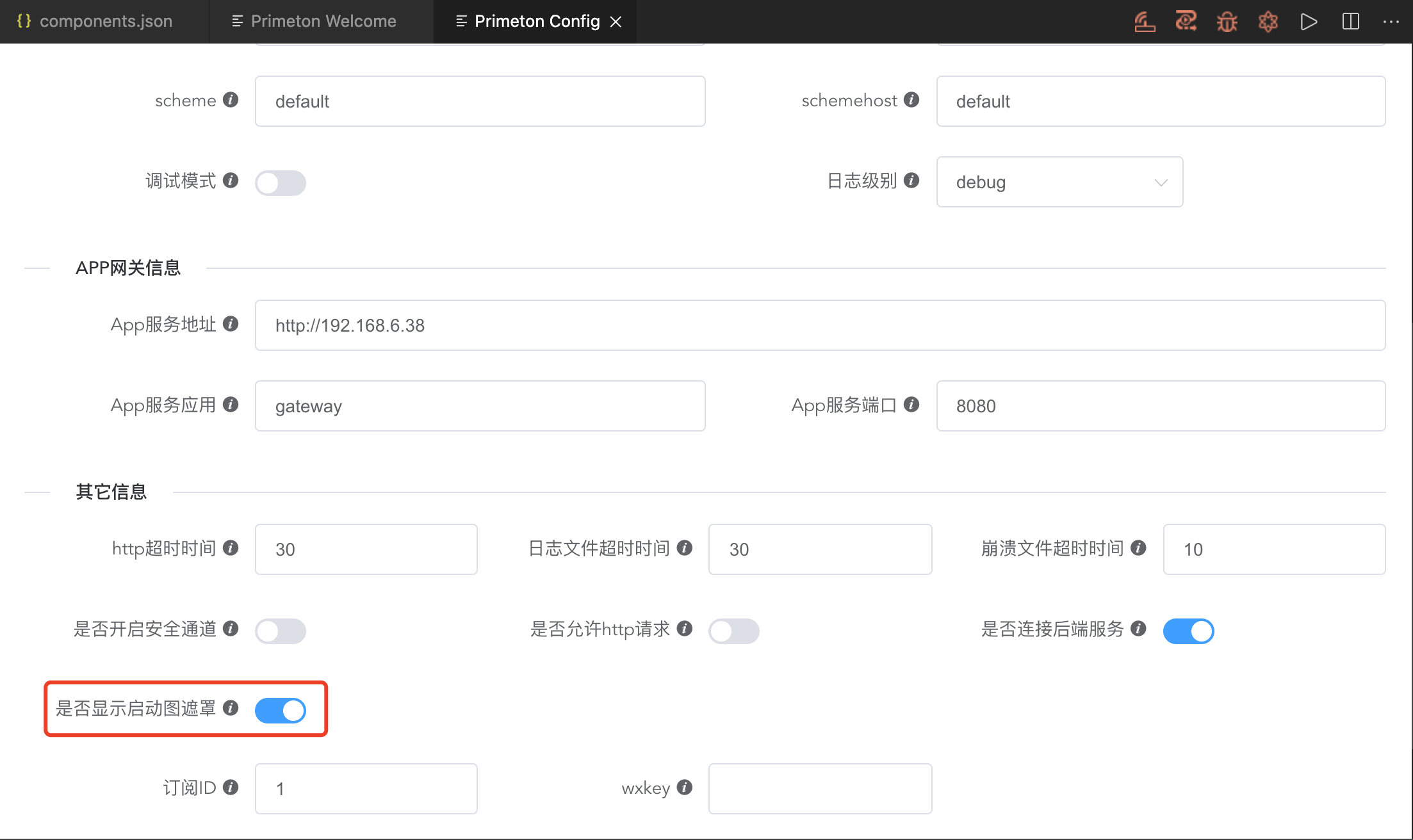Click the split editor icon

[x=1350, y=22]
